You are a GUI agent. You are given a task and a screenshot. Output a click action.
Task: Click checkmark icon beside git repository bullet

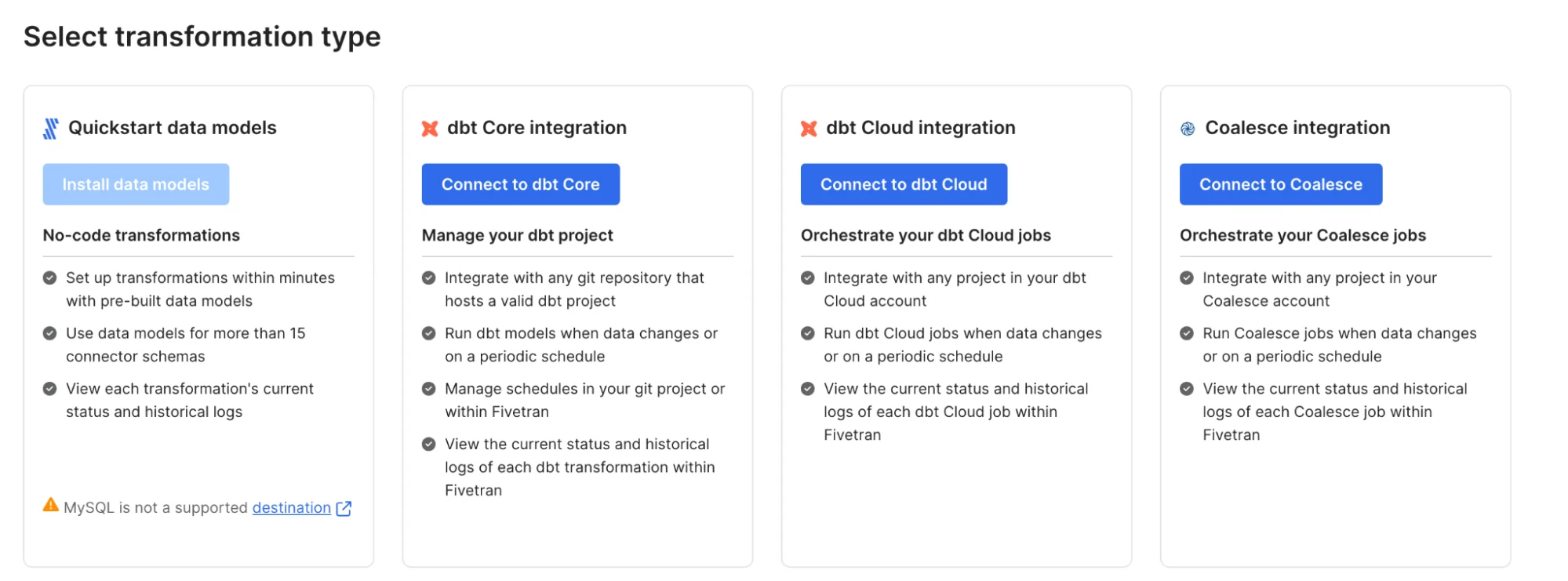tap(428, 278)
